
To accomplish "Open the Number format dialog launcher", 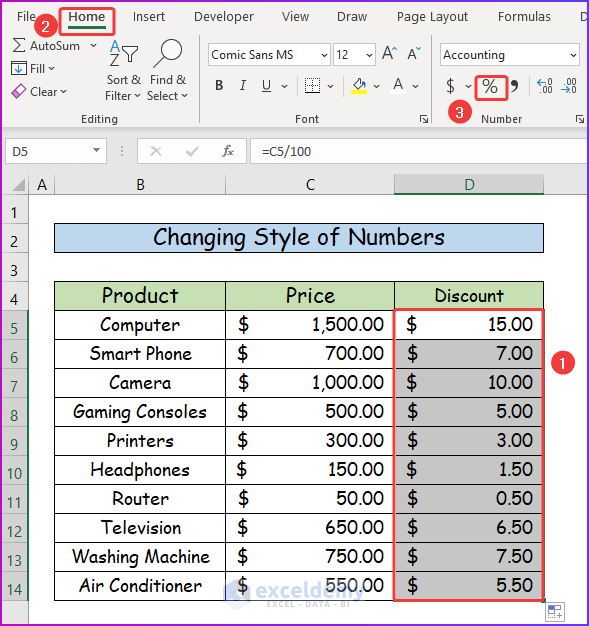I will point(580,119).
